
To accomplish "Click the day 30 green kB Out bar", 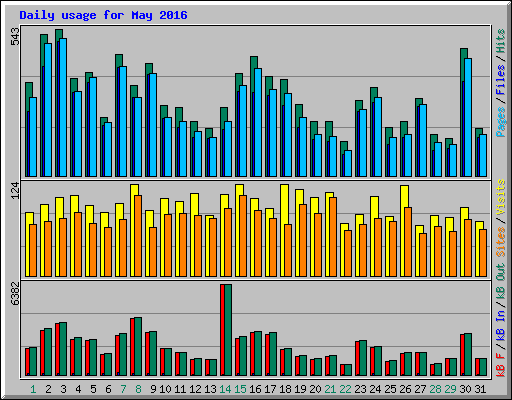I will (x=468, y=354).
